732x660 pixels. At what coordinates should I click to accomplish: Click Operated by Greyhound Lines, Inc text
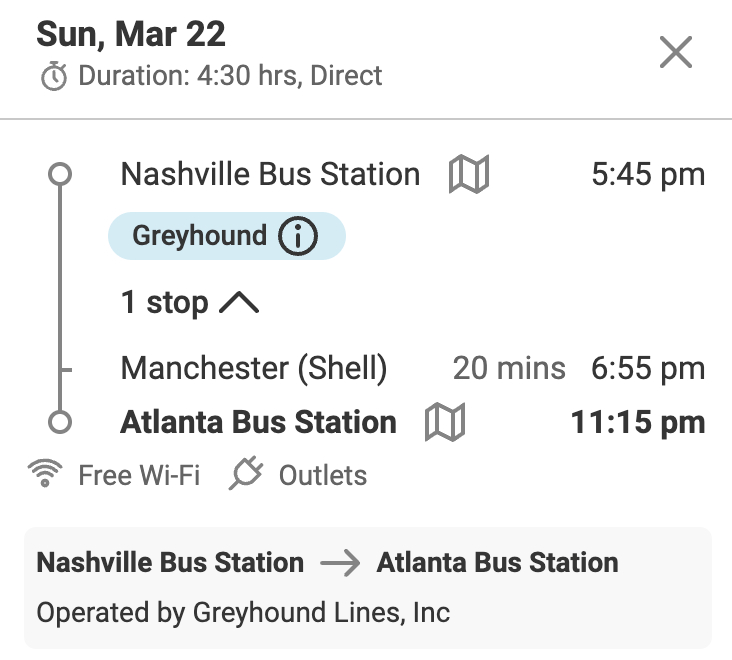[243, 611]
